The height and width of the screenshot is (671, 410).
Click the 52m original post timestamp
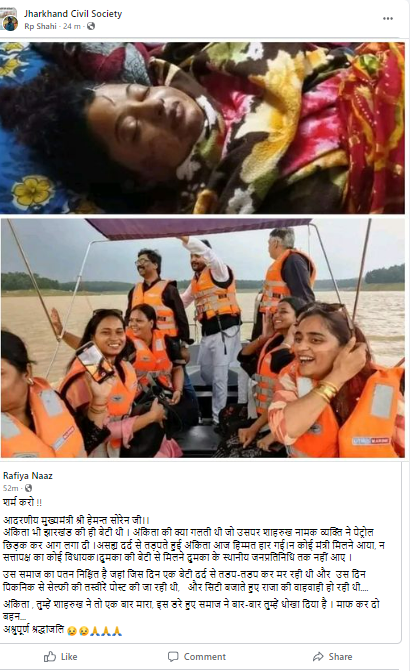coord(11,488)
